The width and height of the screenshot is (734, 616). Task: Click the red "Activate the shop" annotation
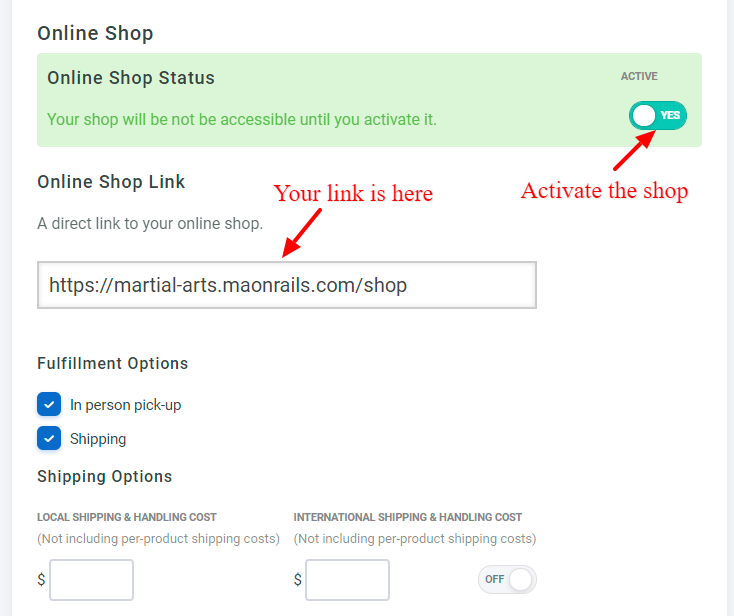604,190
